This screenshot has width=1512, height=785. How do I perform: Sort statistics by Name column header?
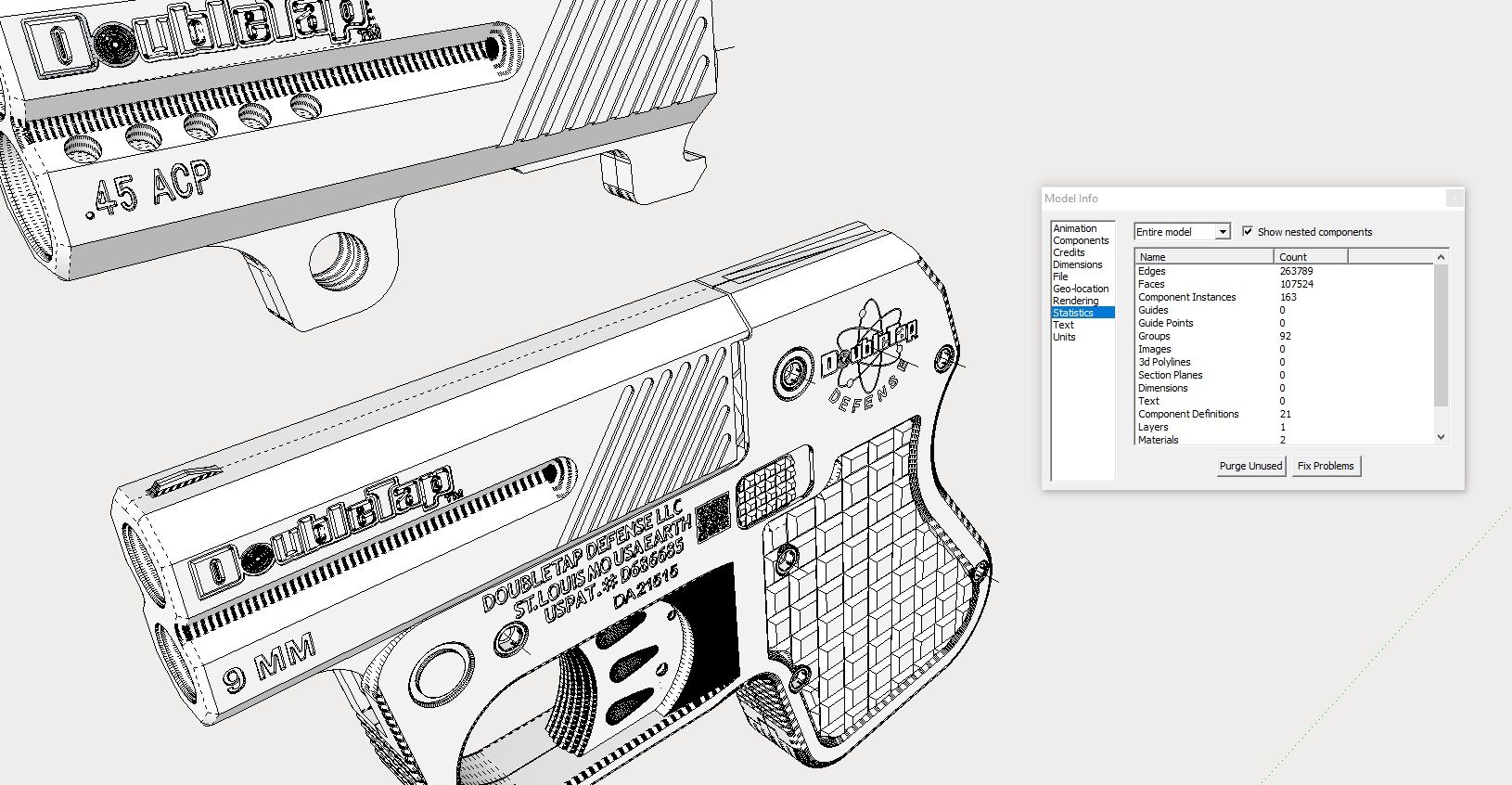click(1204, 257)
